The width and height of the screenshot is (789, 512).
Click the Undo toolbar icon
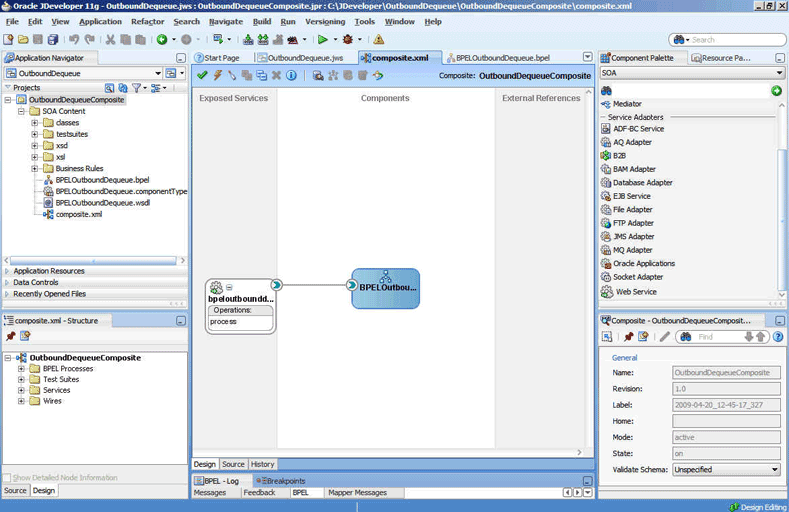point(74,39)
